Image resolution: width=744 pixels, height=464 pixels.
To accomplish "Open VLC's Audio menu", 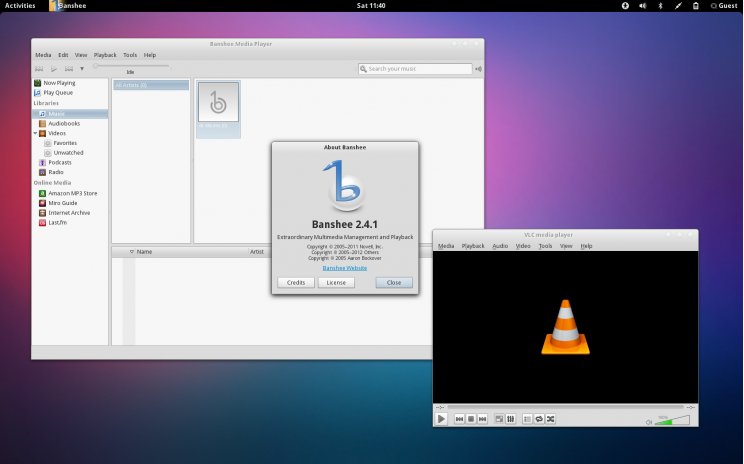I will point(500,246).
